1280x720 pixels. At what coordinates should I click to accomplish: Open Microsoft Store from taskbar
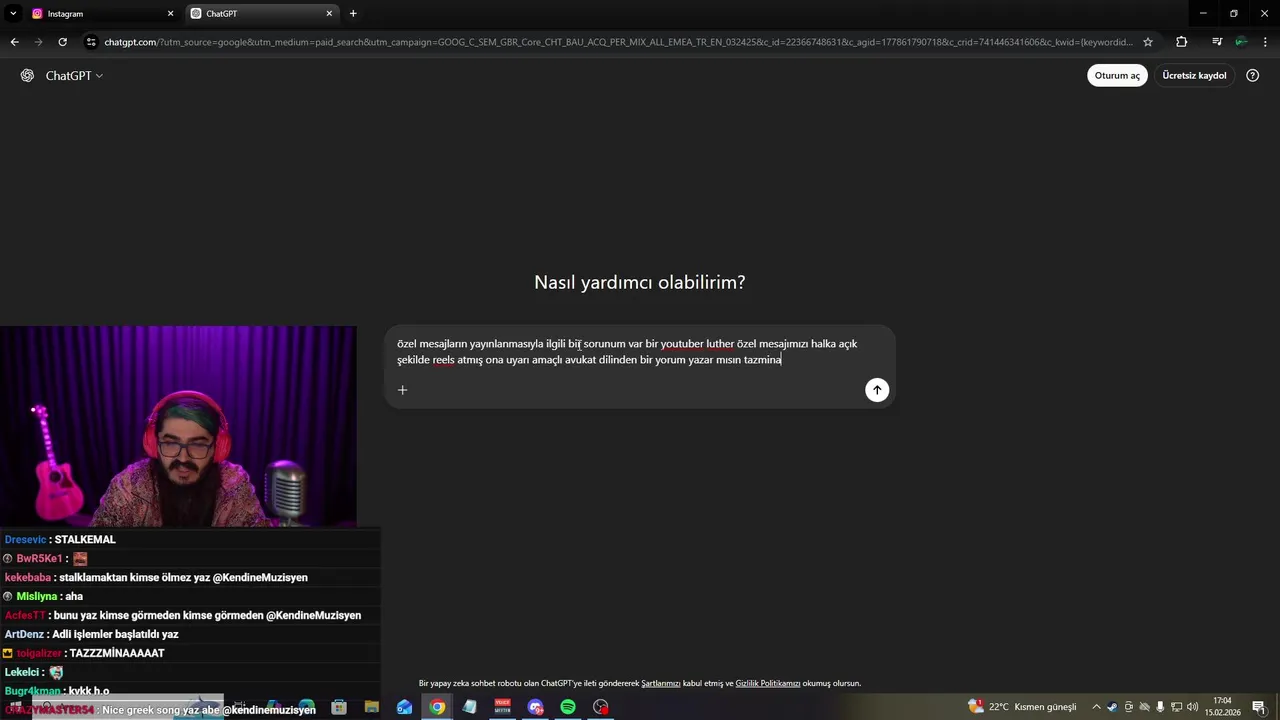[339, 707]
